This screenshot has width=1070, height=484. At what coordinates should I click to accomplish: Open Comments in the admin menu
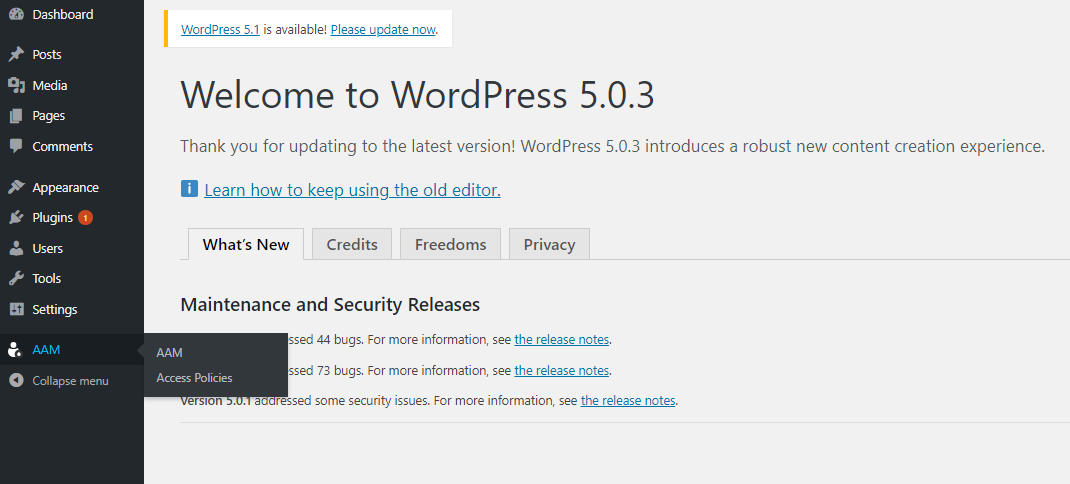62,146
